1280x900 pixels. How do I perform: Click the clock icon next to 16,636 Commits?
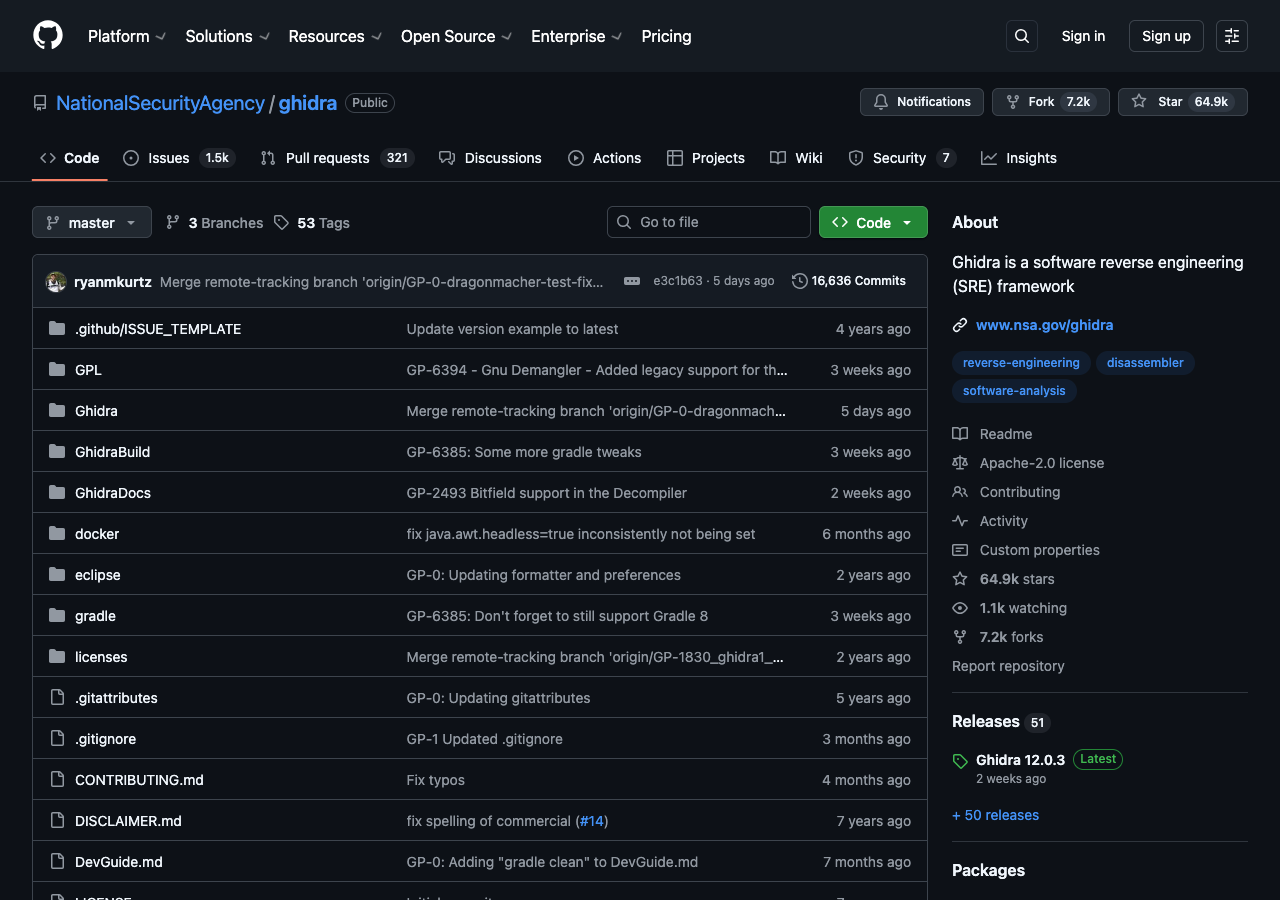tap(799, 281)
